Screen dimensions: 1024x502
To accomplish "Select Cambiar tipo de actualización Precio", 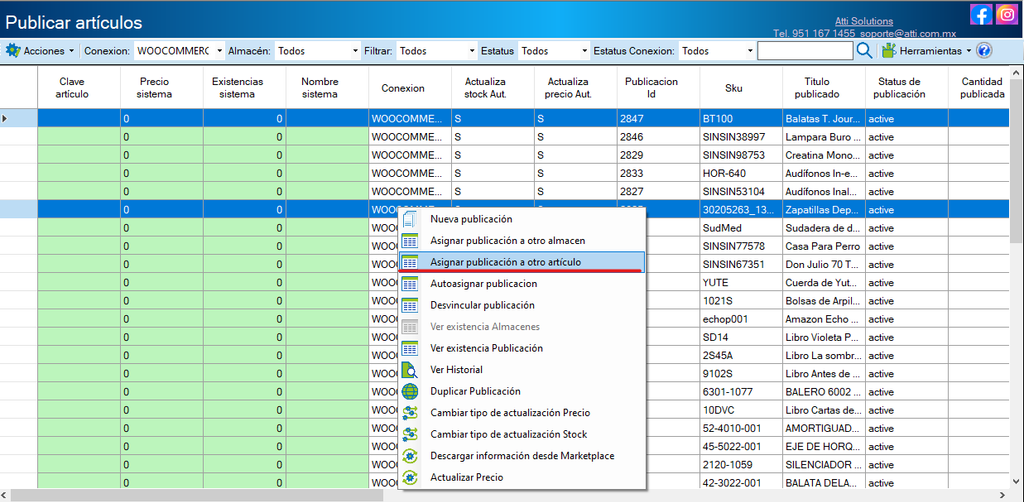I will click(522, 413).
